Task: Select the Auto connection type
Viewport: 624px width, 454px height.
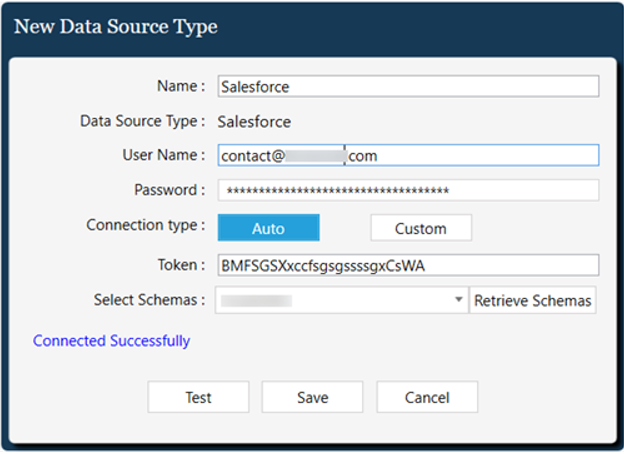Action: 268,228
